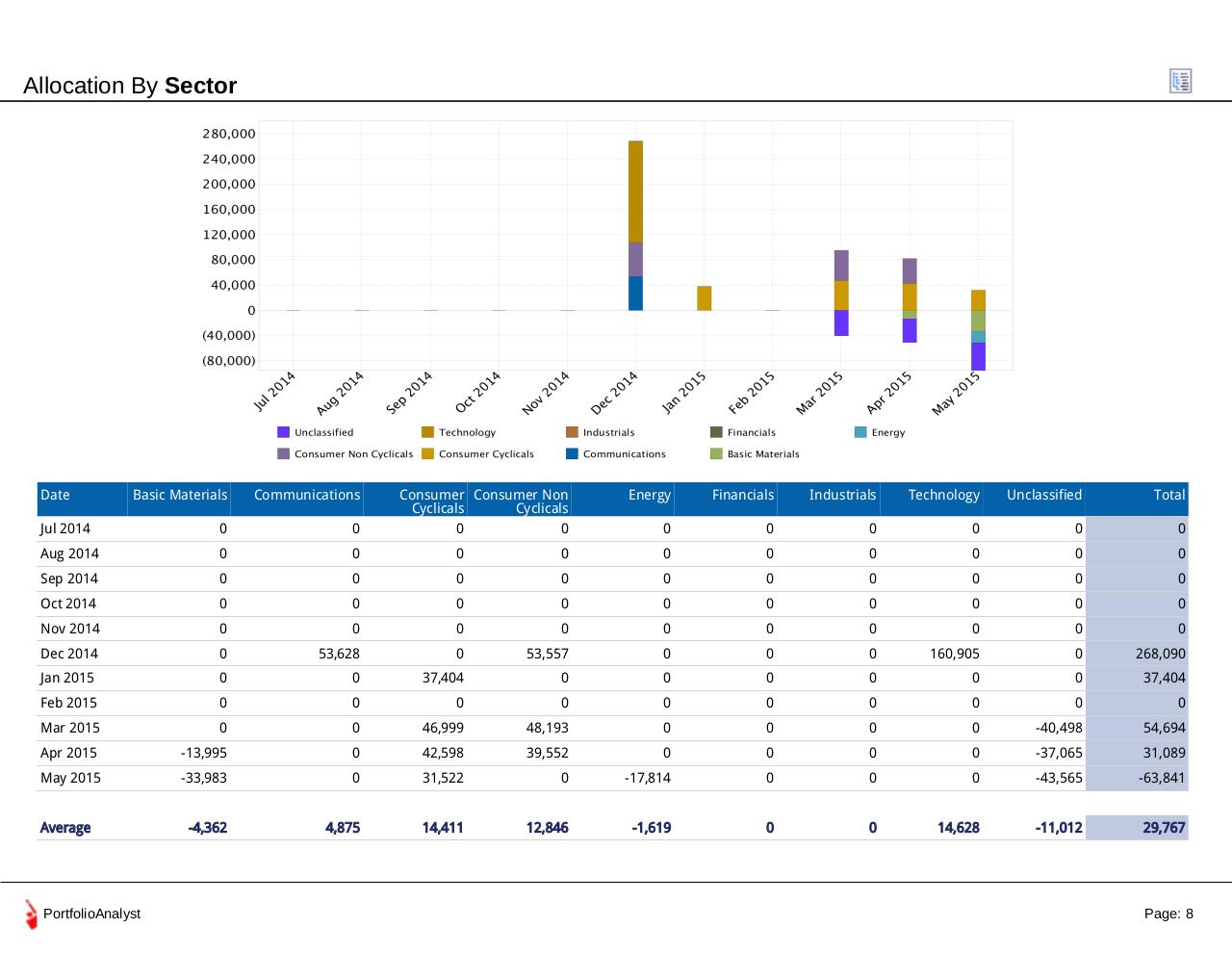Select the 4,875 Communications average
Image resolution: width=1232 pixels, height=953 pixels.
[343, 828]
